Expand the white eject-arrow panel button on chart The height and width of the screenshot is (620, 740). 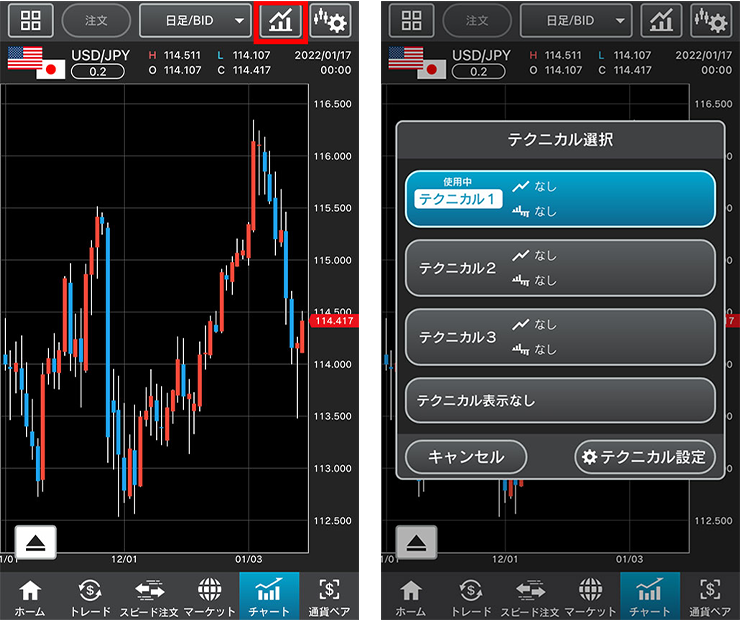(x=35, y=540)
